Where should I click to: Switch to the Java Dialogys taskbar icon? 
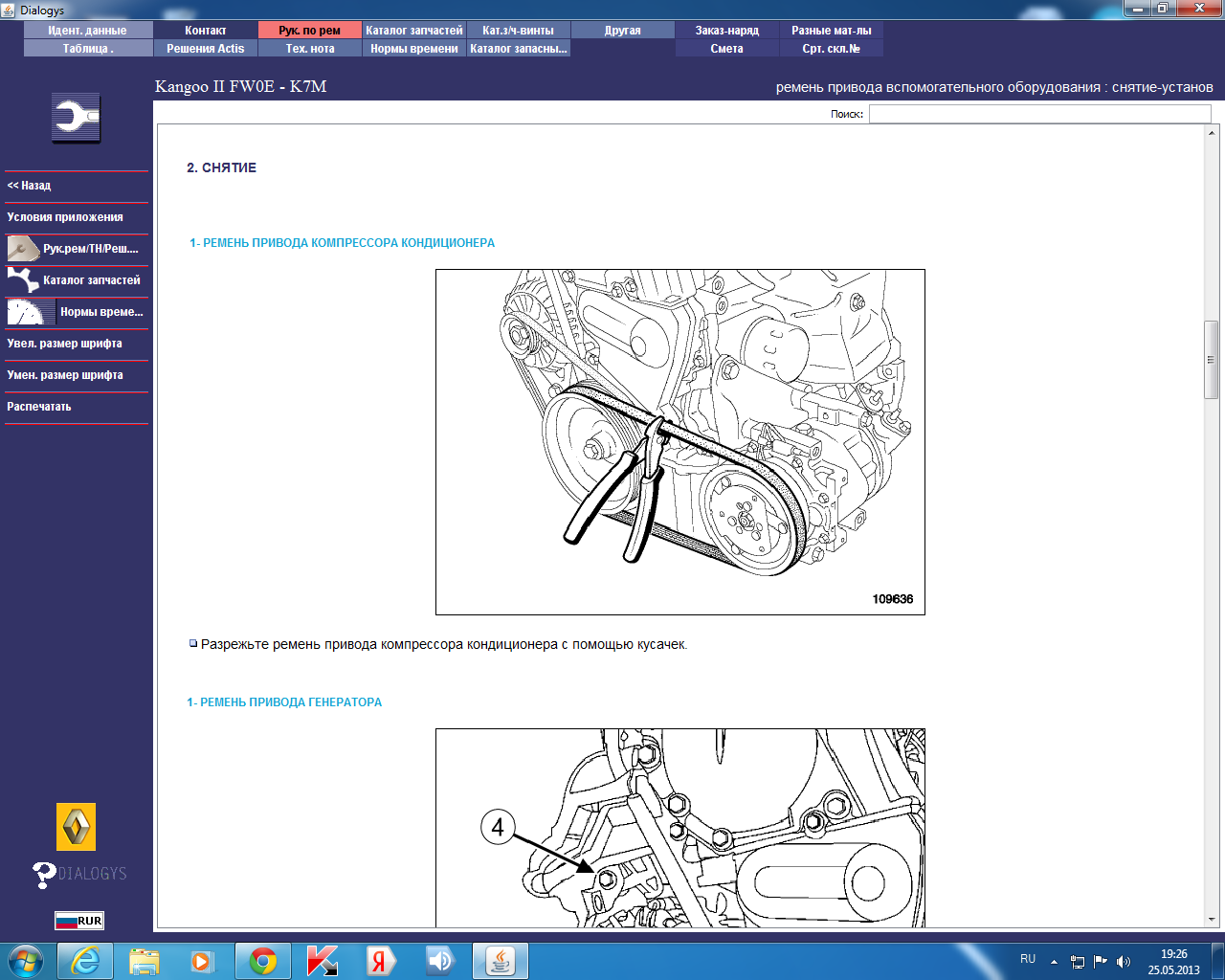tap(501, 961)
